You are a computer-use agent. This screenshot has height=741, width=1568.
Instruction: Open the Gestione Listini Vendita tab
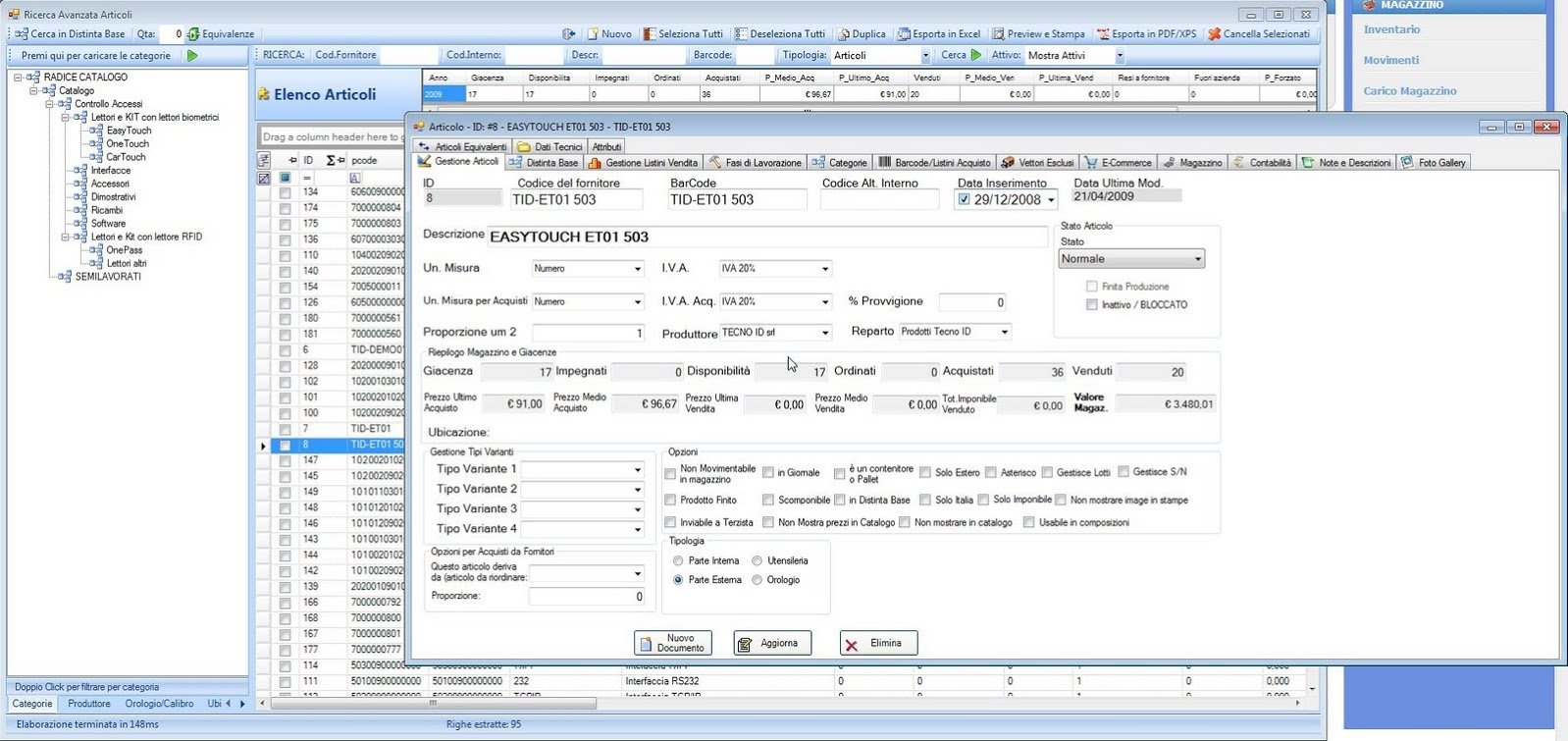click(x=643, y=163)
